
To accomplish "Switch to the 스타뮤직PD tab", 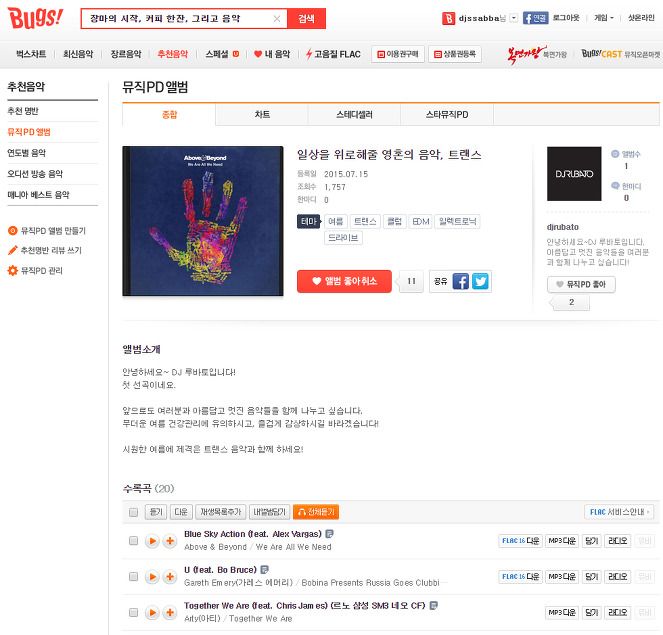I will click(447, 115).
